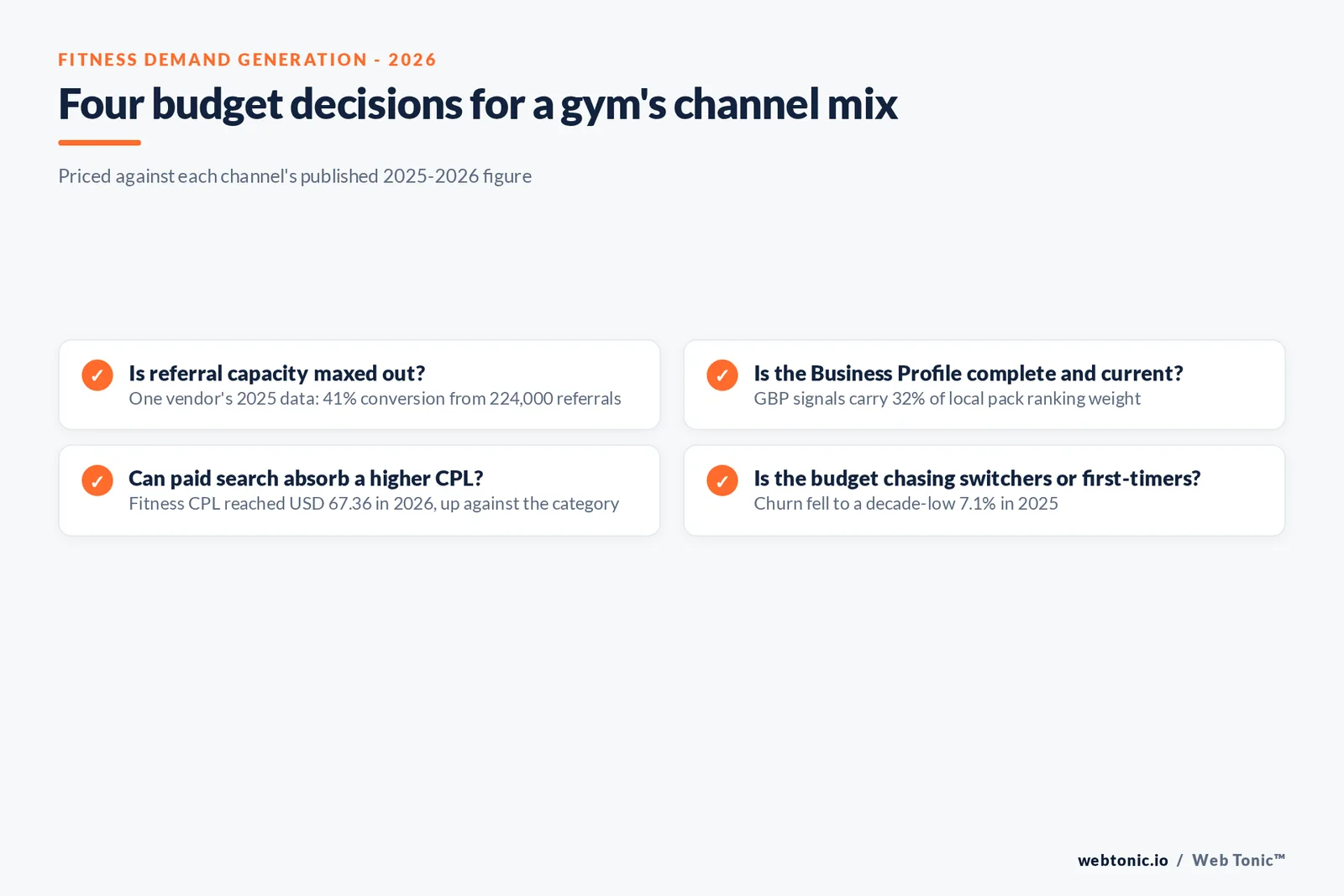Image resolution: width=1344 pixels, height=896 pixels.
Task: Select heading 'Is referral capacity maxed out?'
Action: (276, 373)
